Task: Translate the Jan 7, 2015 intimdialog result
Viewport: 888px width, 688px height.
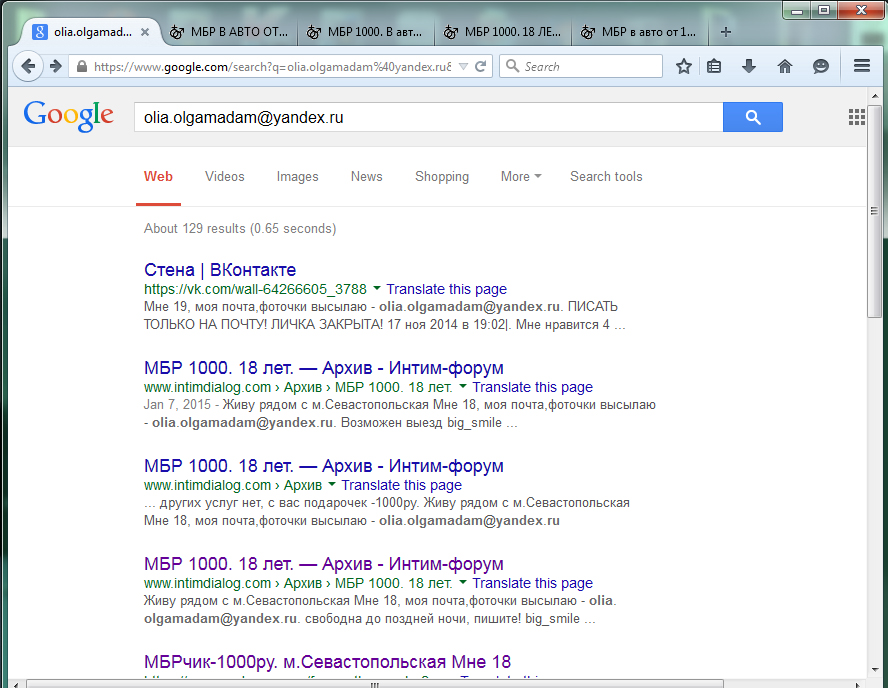Action: tap(532, 387)
